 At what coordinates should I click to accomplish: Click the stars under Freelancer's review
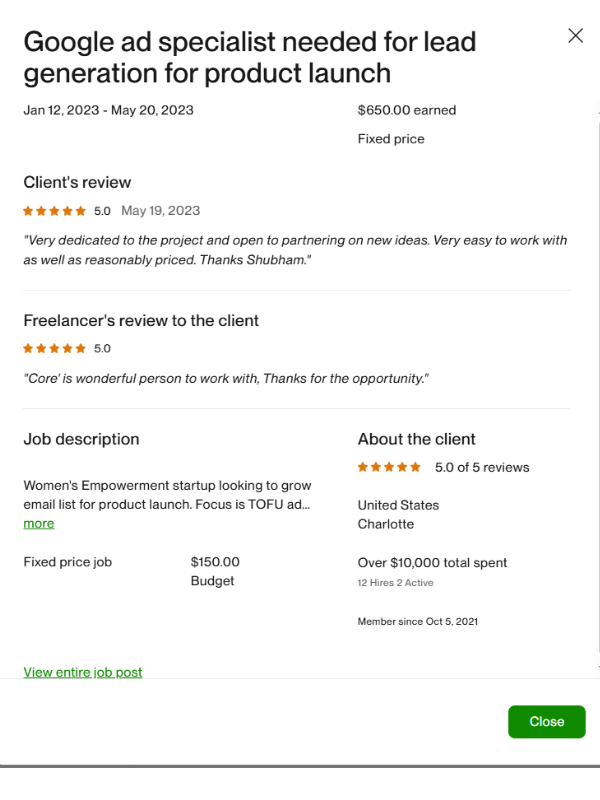(55, 349)
